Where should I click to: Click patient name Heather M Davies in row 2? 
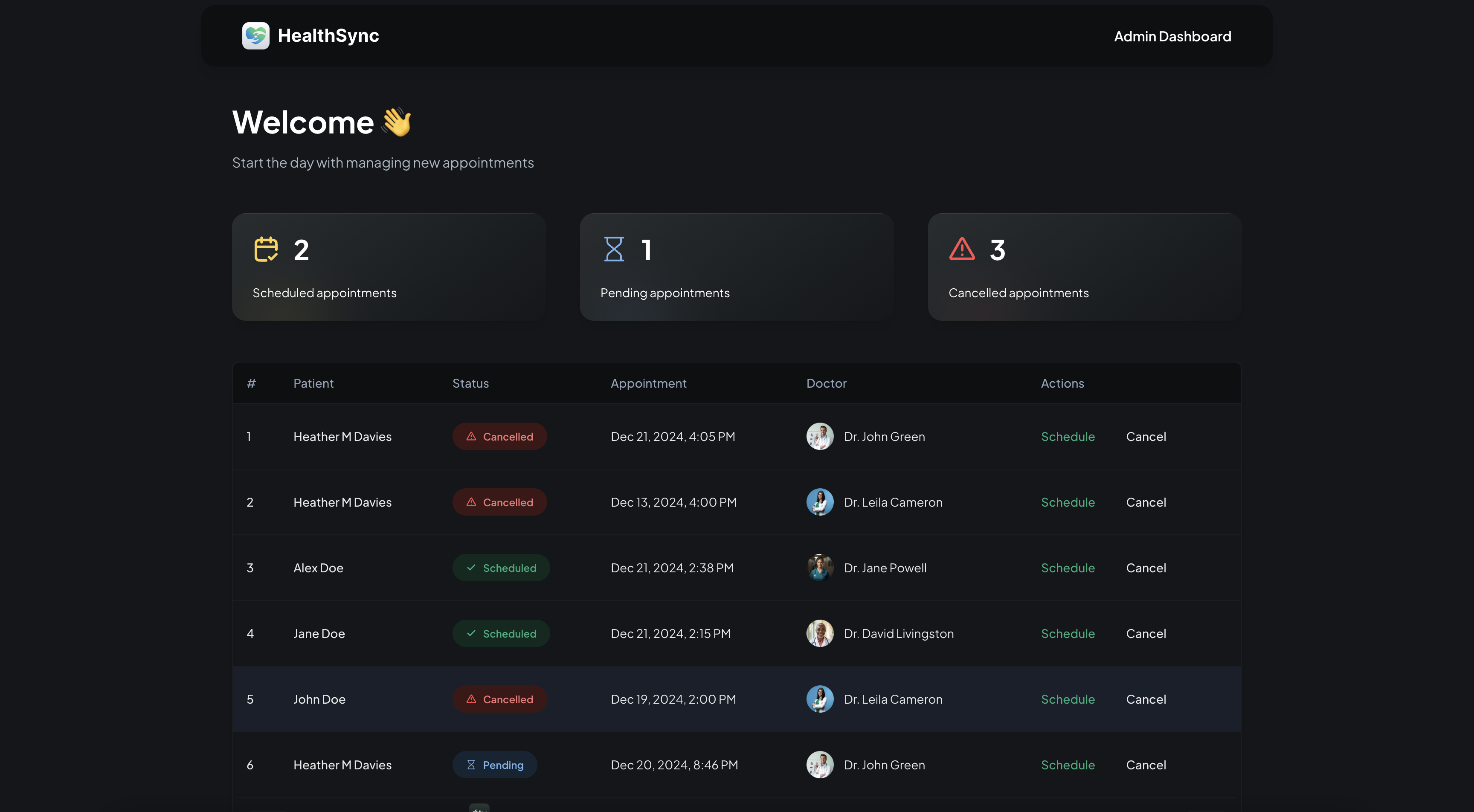[x=342, y=502]
